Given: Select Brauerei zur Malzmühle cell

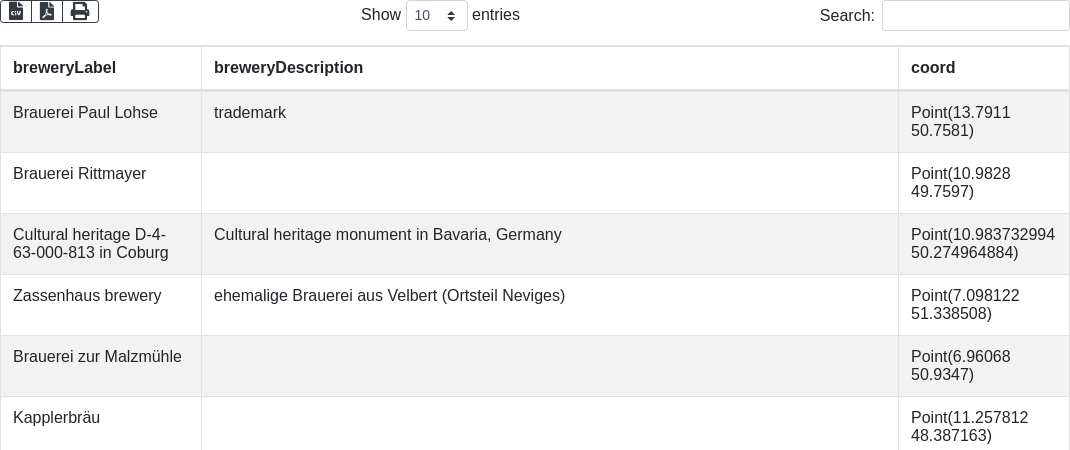Looking at the screenshot, I should point(101,365).
